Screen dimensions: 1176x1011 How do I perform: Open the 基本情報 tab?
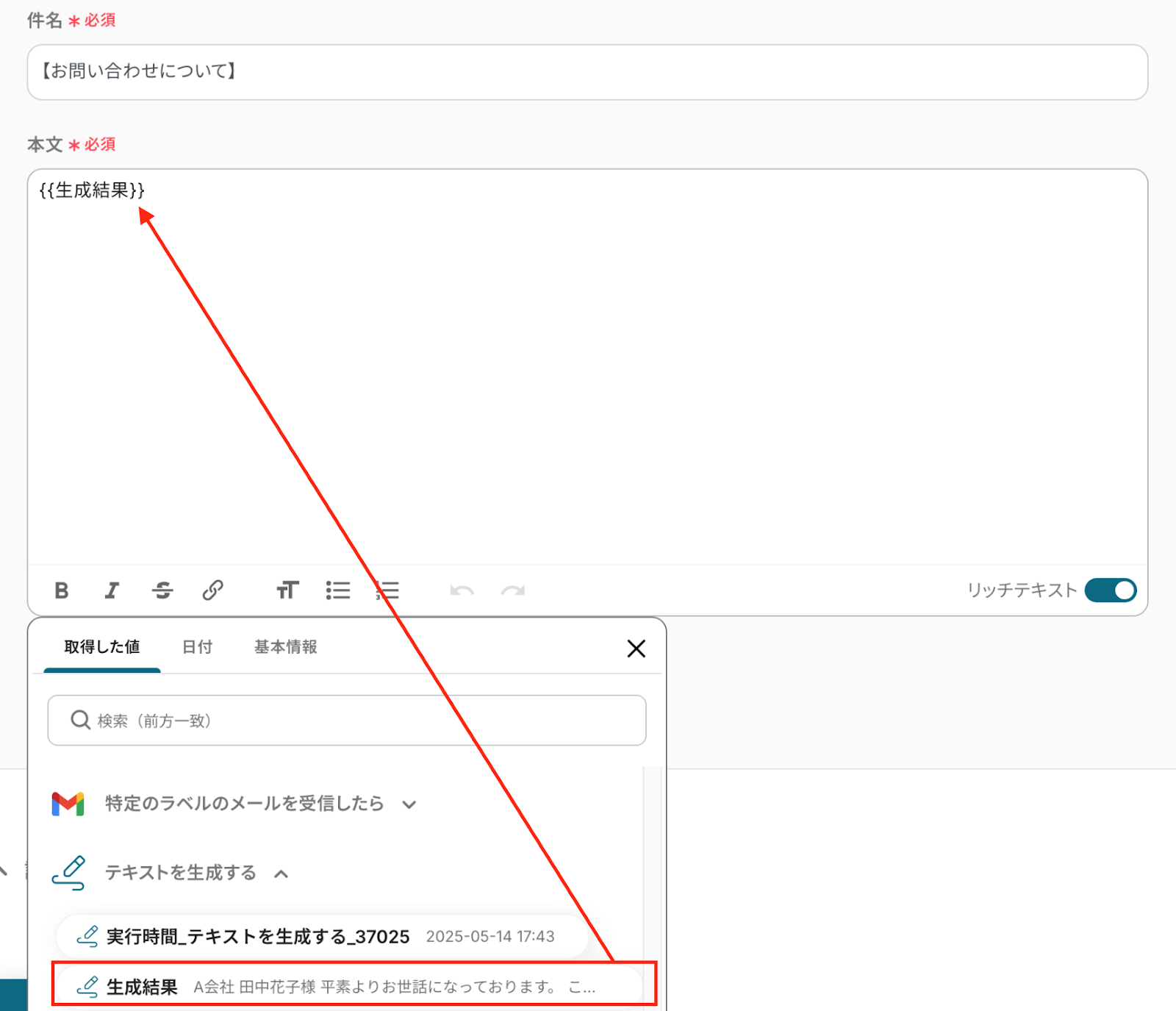tap(286, 647)
